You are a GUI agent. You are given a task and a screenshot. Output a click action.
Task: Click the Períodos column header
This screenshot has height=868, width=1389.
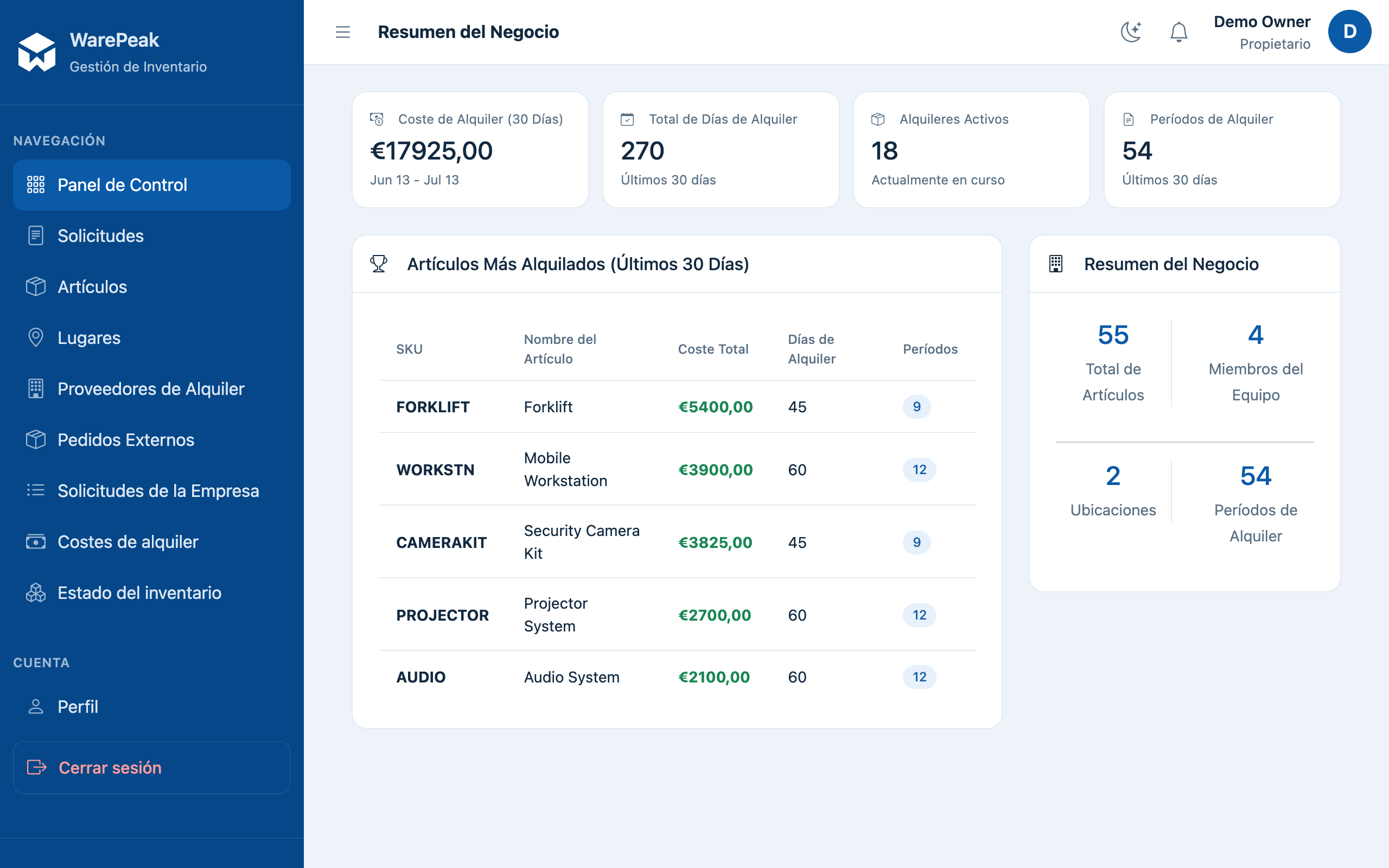pos(930,349)
